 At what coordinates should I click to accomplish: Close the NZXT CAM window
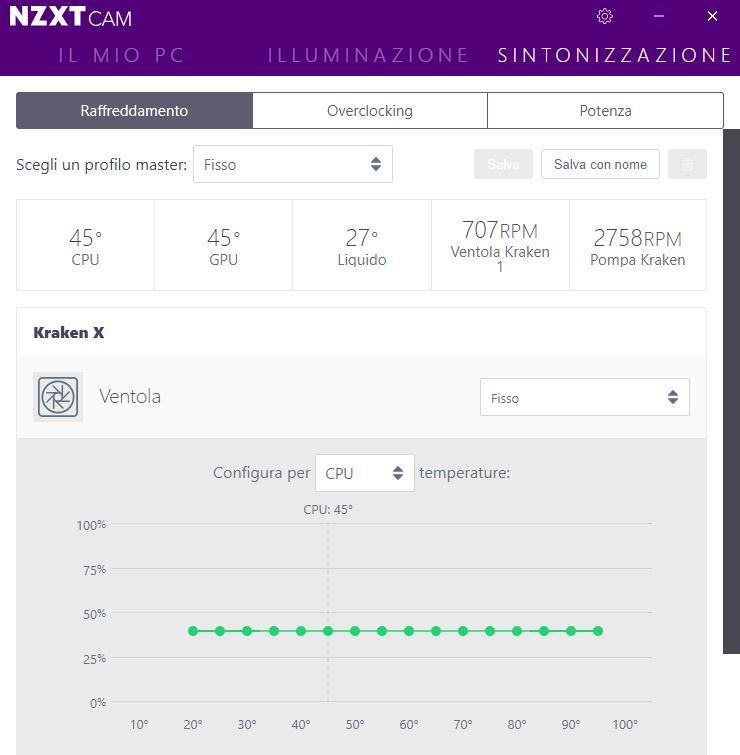712,16
